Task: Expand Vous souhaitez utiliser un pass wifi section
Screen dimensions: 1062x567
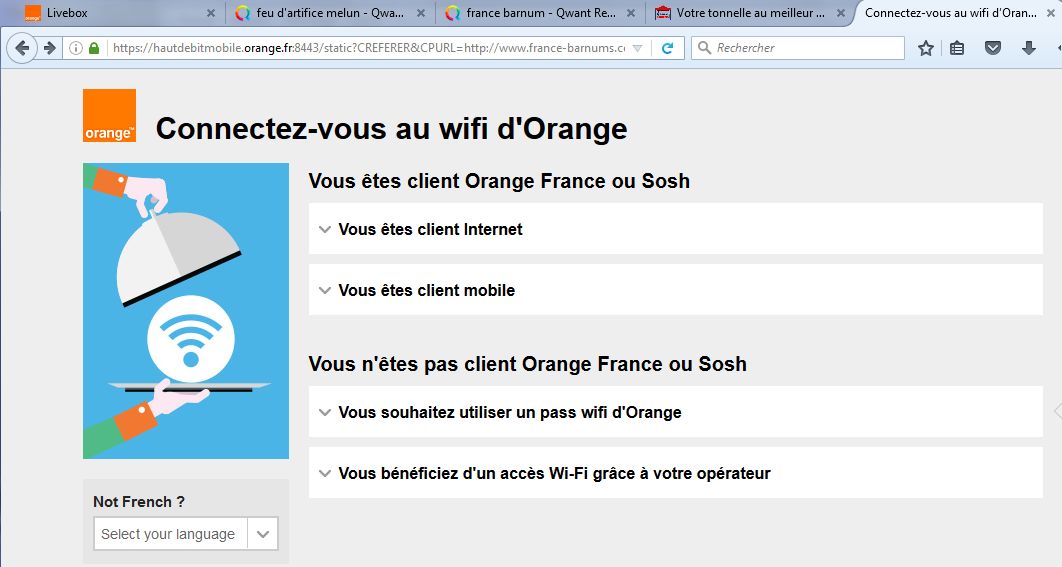Action: pos(675,412)
